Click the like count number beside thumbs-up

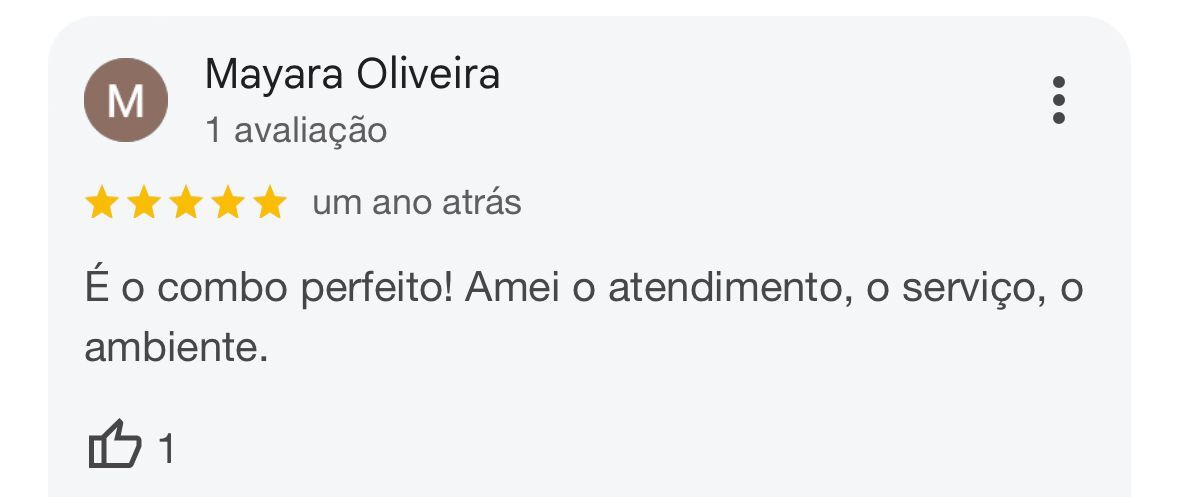pyautogui.click(x=167, y=449)
